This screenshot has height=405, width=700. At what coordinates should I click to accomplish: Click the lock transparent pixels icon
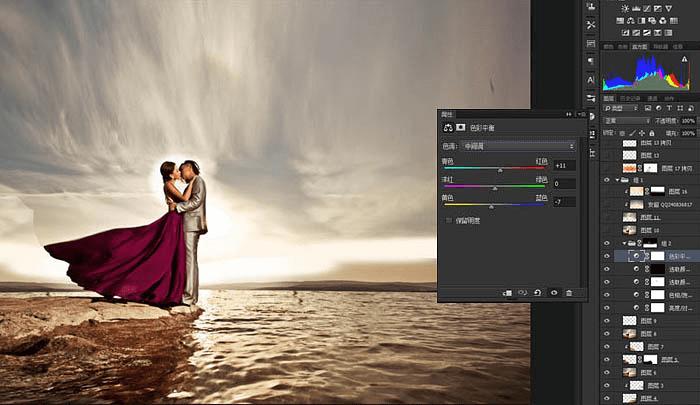coord(622,133)
